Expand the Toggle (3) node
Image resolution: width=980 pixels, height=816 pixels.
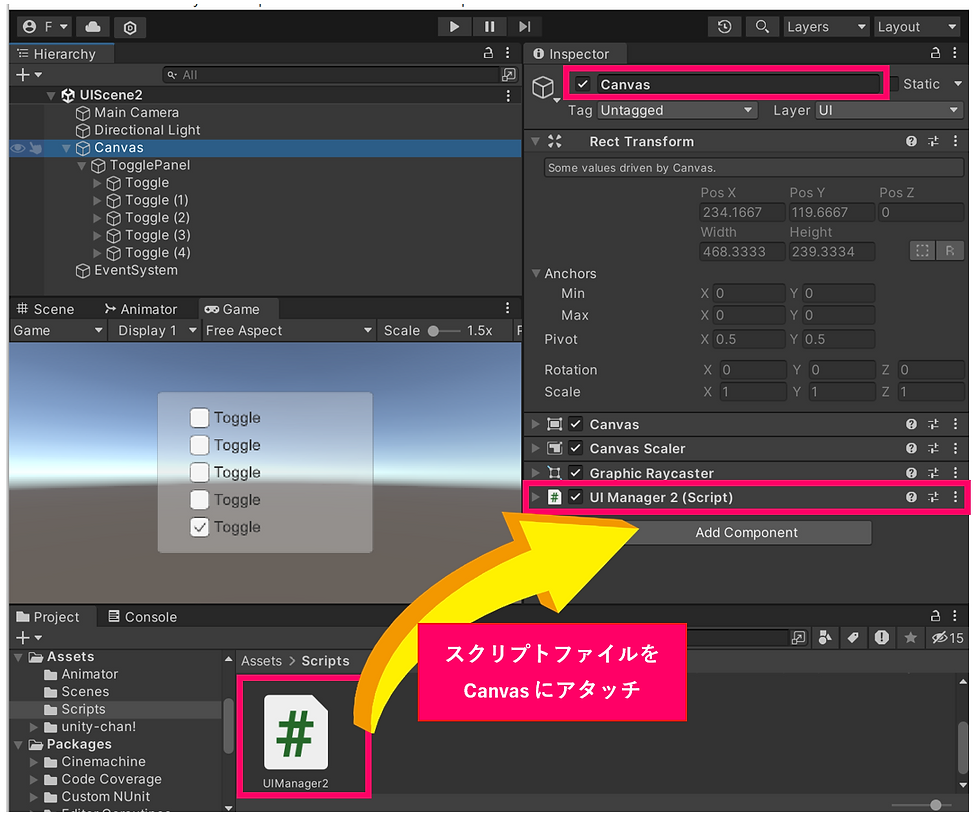(x=97, y=236)
